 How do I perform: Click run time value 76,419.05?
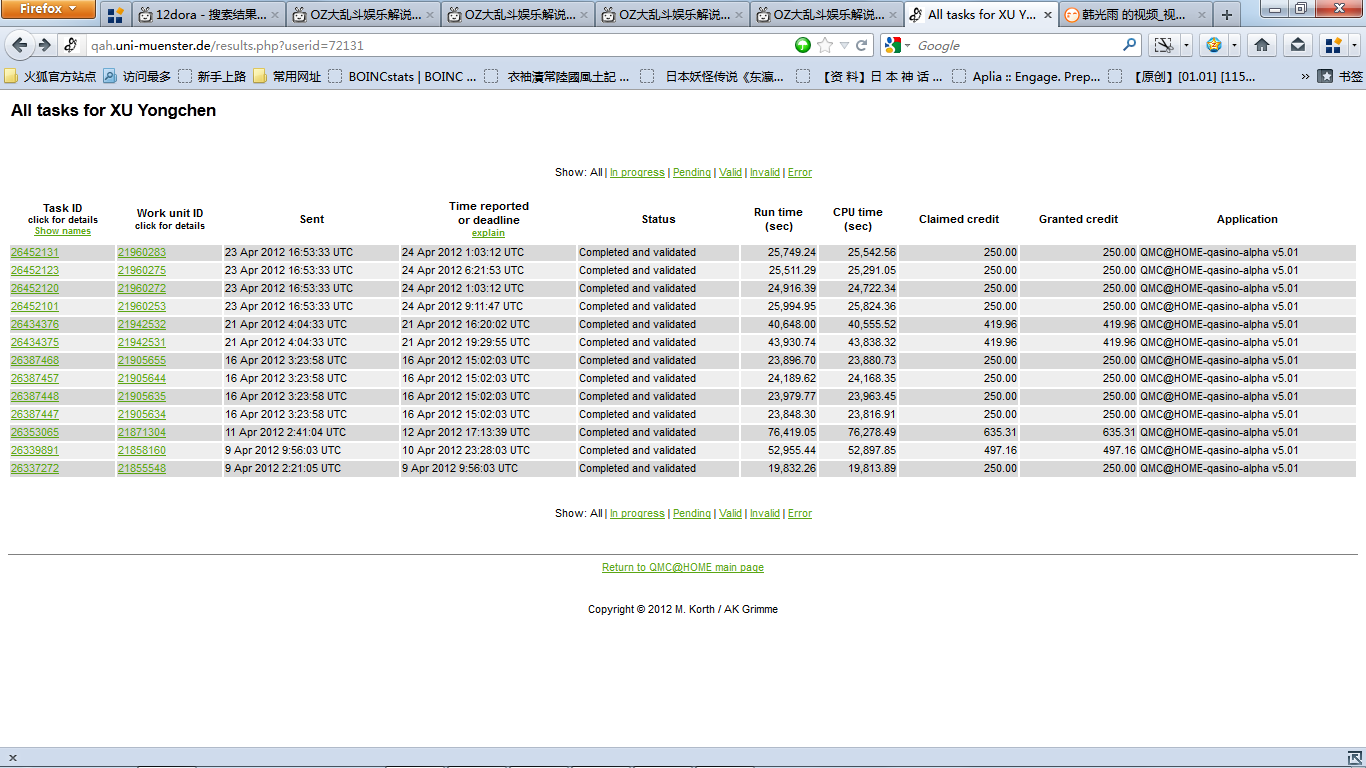[x=792, y=432]
